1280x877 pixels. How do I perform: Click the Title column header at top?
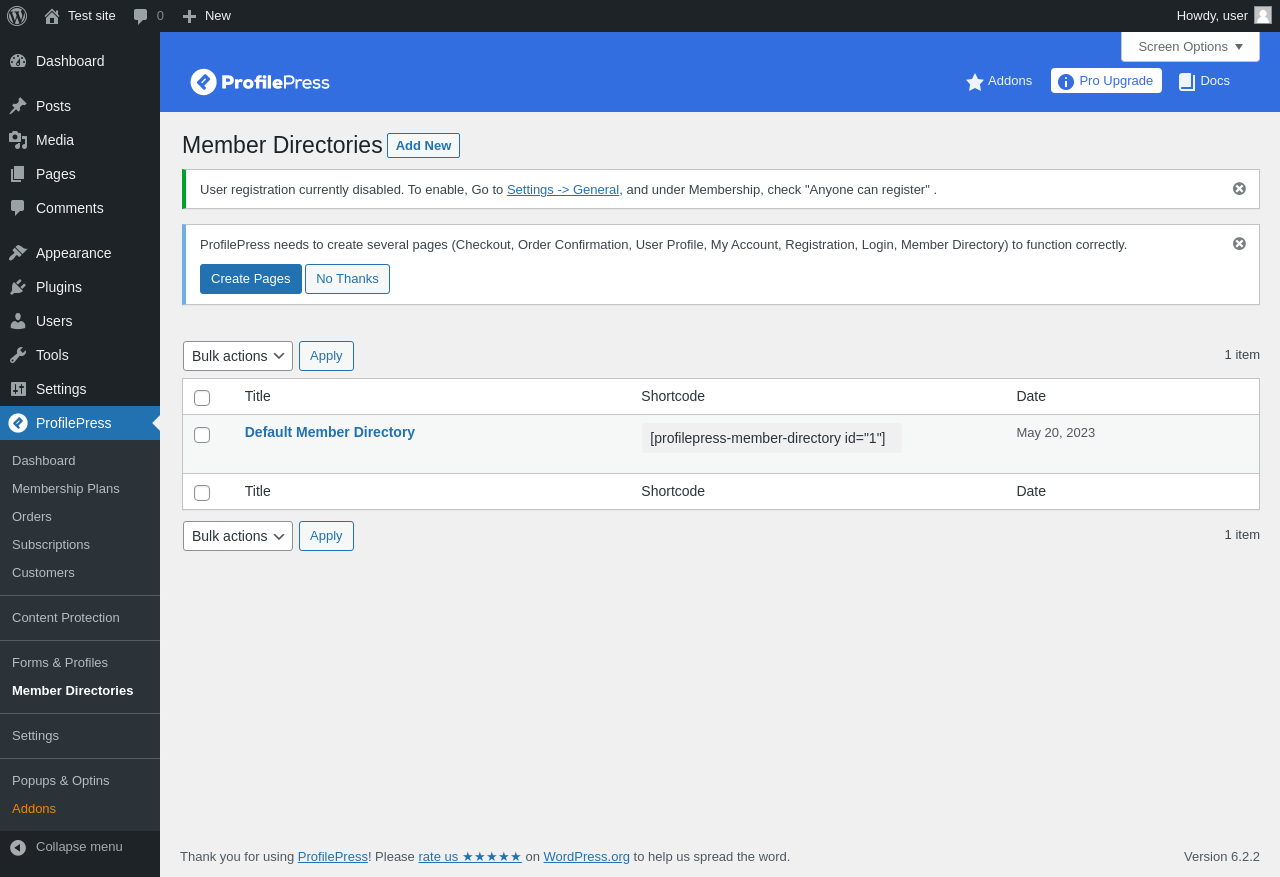[258, 396]
